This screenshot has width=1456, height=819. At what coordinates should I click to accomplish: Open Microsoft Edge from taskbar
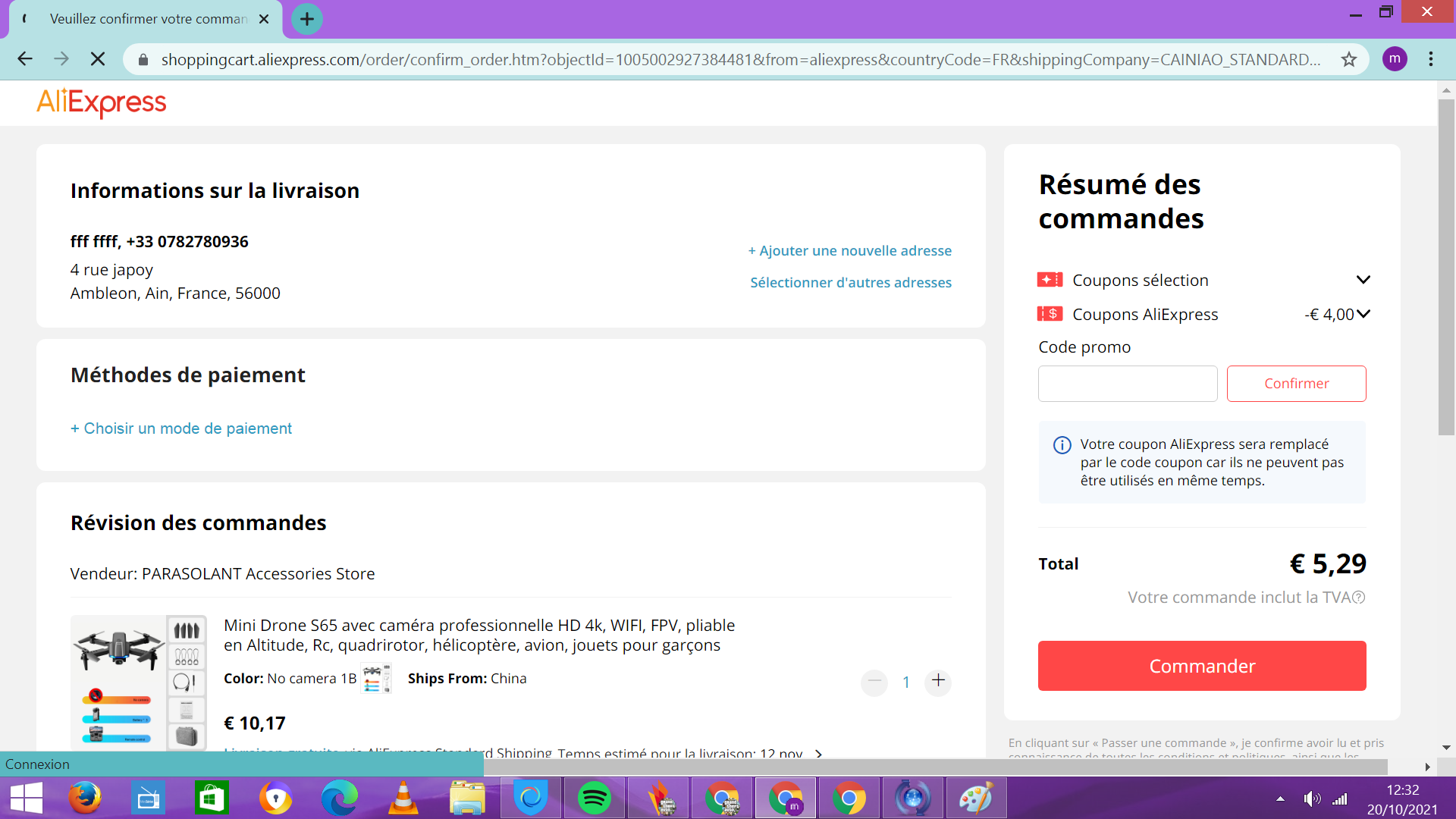click(339, 799)
